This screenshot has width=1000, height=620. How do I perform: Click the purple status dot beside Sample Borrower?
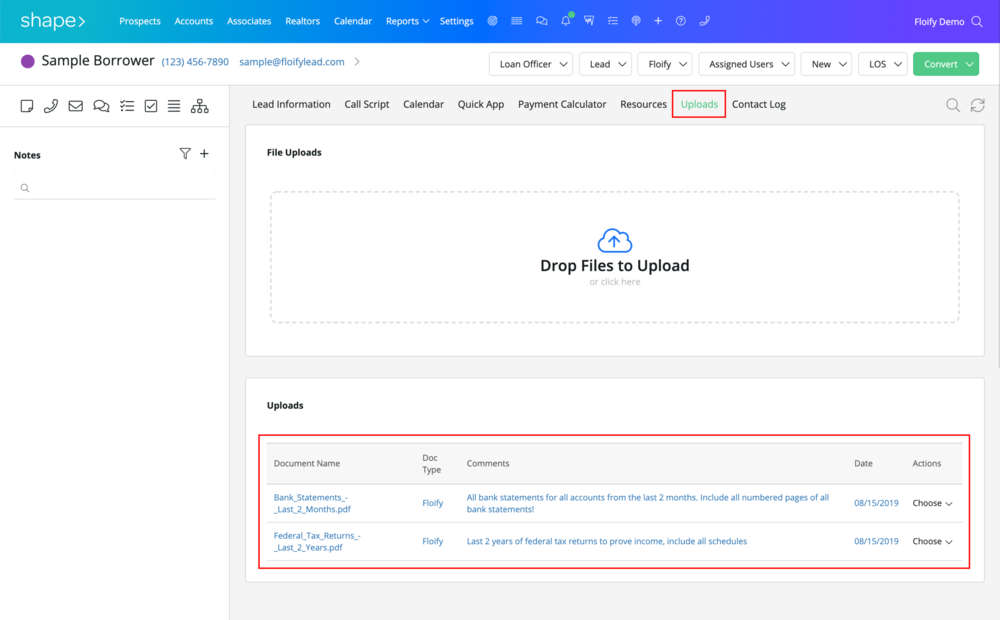[x=27, y=61]
